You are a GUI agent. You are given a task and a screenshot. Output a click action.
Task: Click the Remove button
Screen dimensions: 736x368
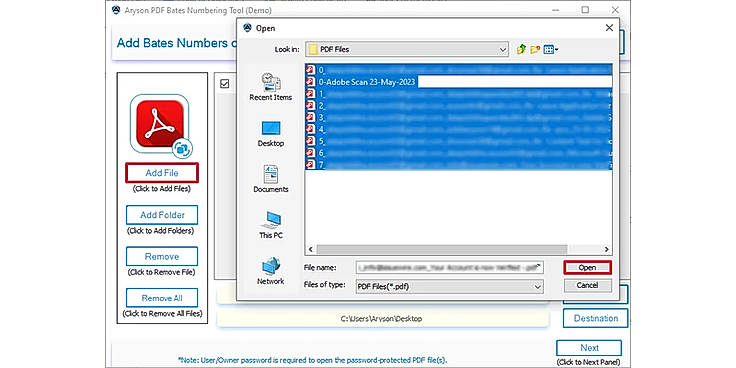click(162, 256)
